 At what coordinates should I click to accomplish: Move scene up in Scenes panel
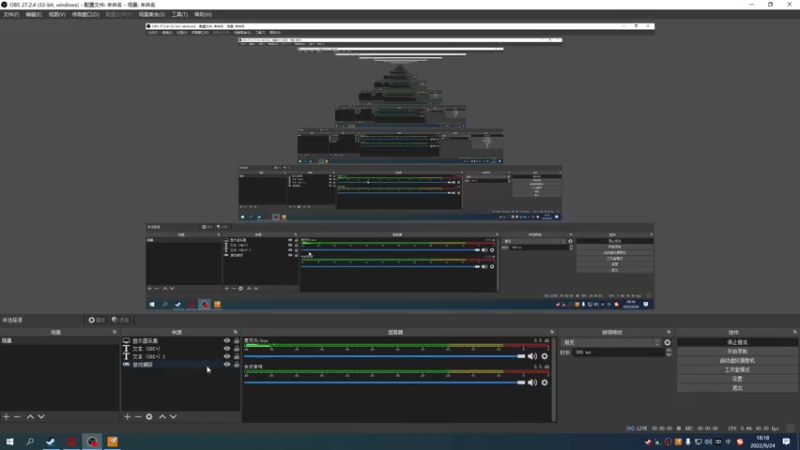point(30,417)
